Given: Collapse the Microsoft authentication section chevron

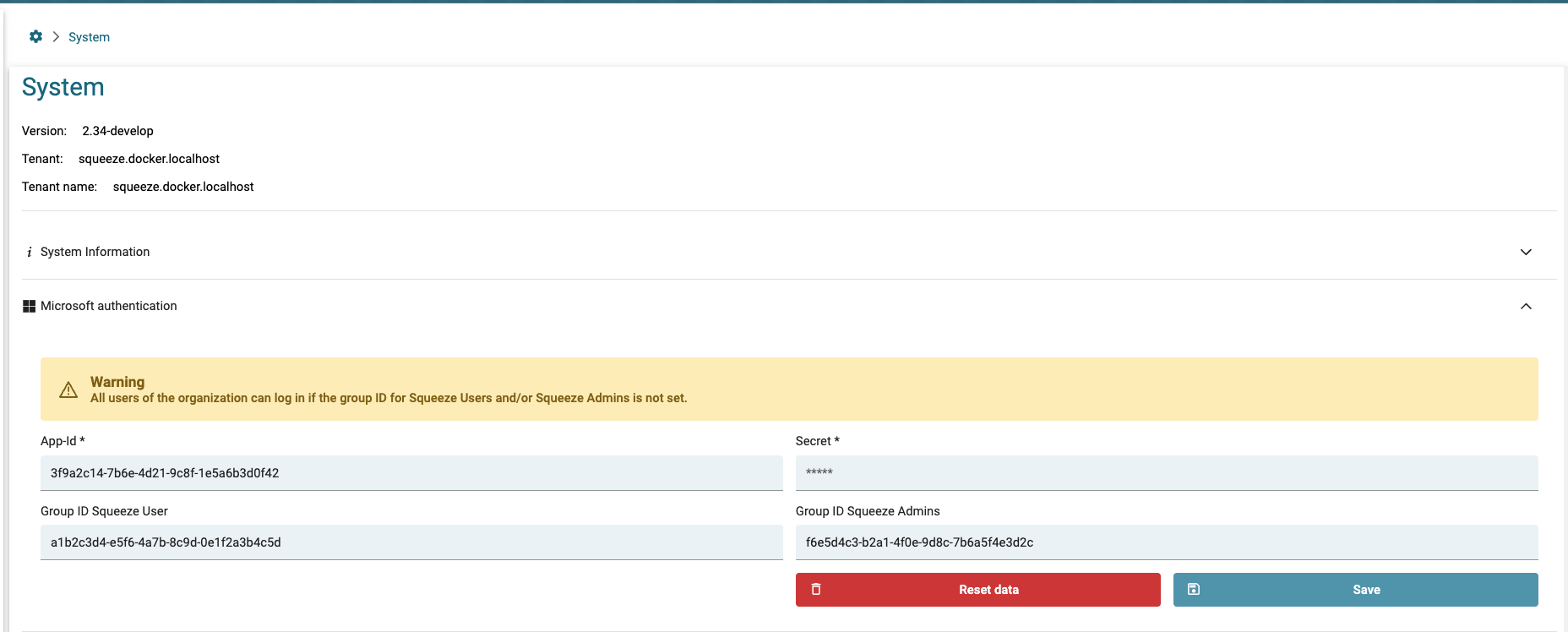Looking at the screenshot, I should (1526, 306).
